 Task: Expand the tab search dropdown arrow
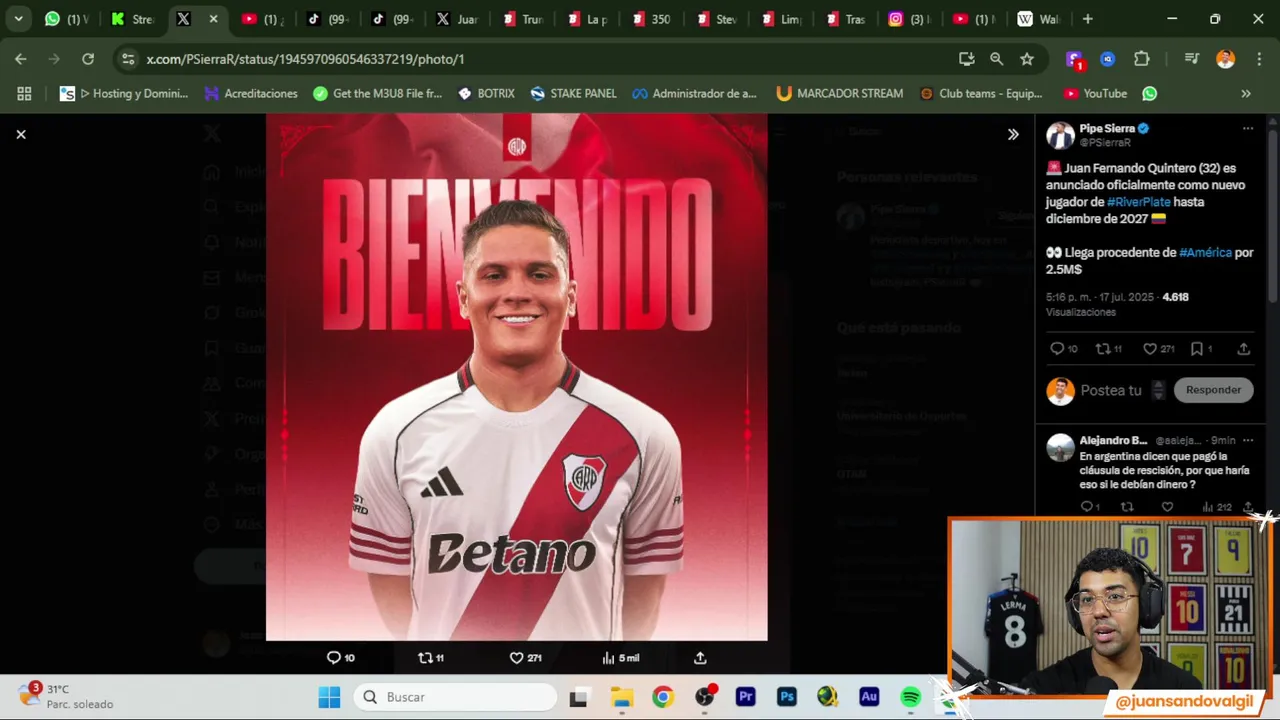(18, 18)
